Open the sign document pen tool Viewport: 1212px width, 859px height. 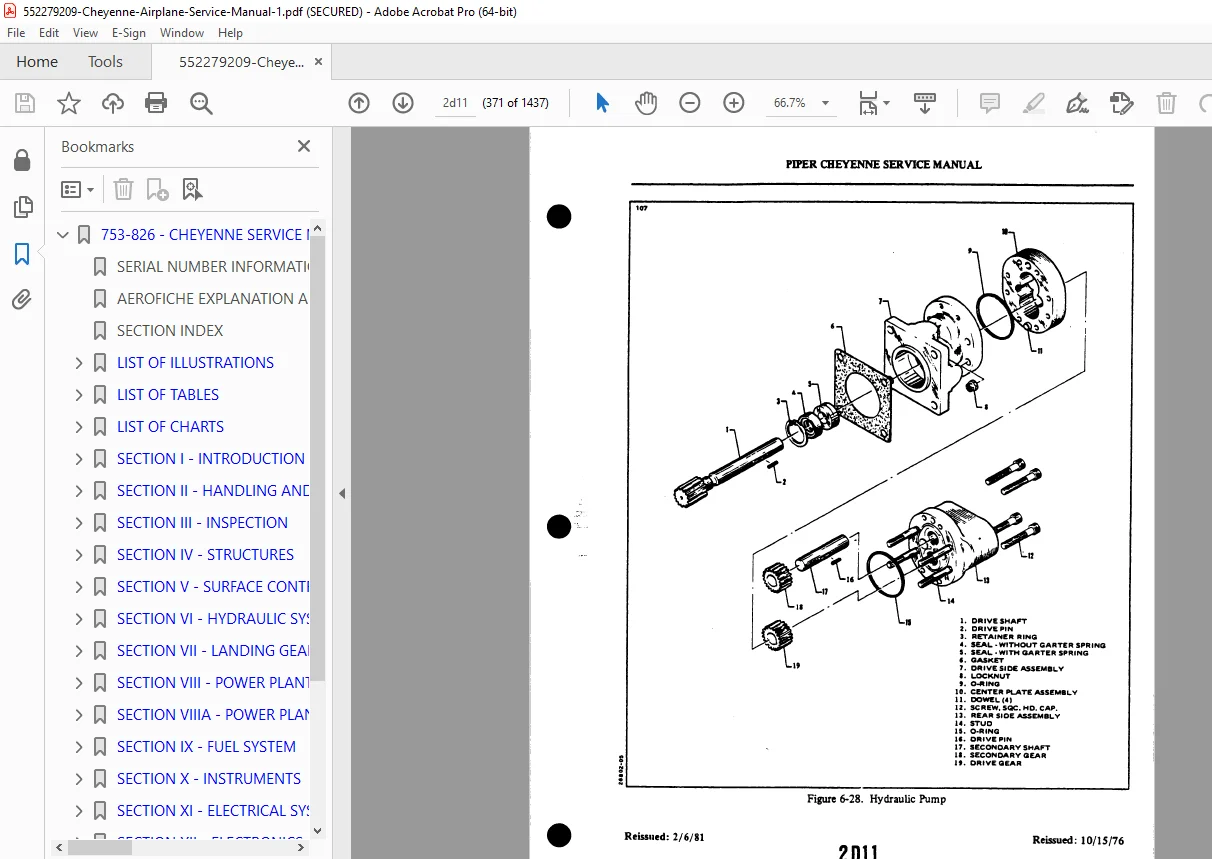(1078, 103)
